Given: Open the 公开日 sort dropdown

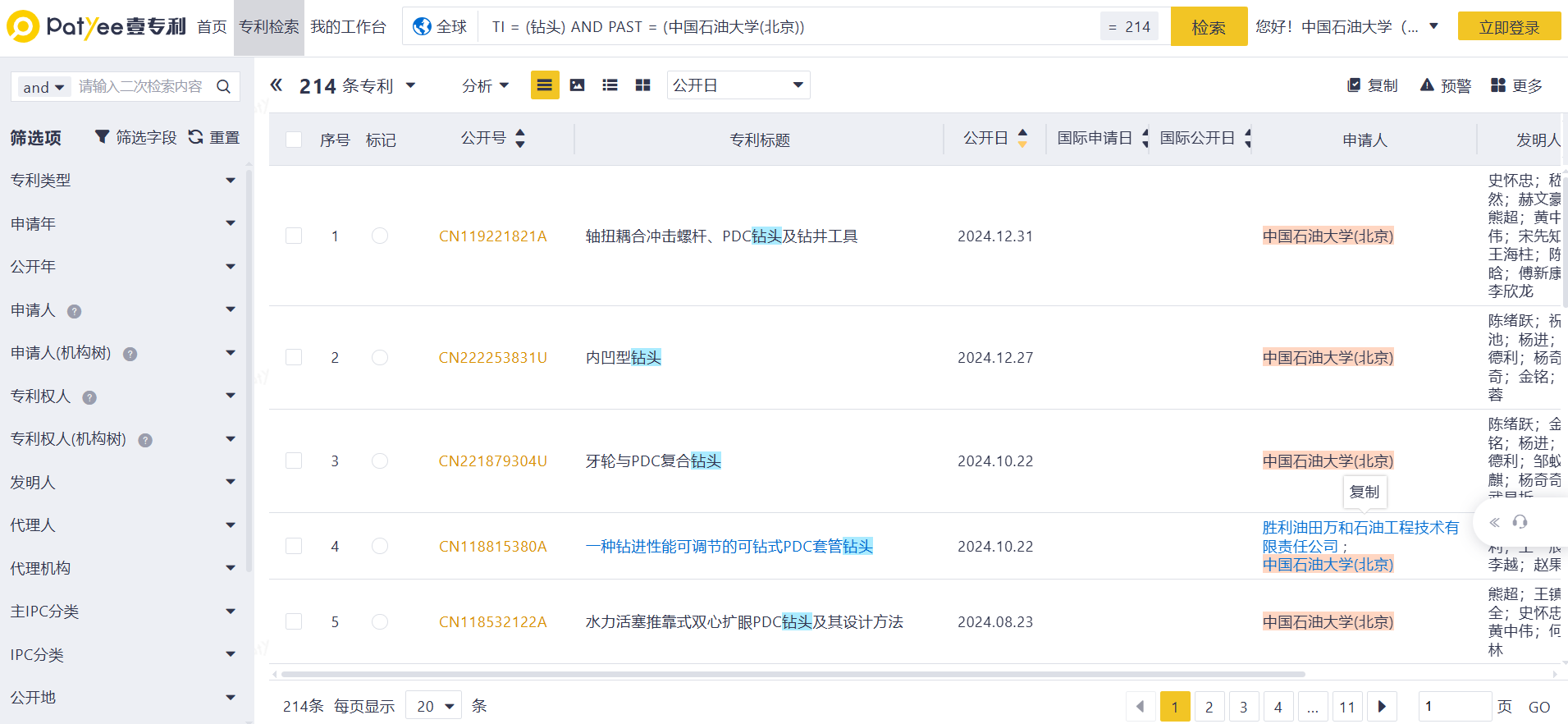Looking at the screenshot, I should [738, 85].
